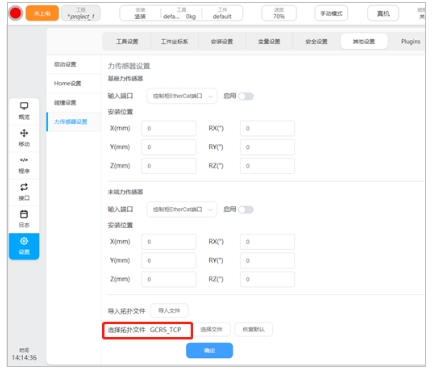Switch to the 工具设置 tab
The width and height of the screenshot is (441, 373).
tap(127, 42)
